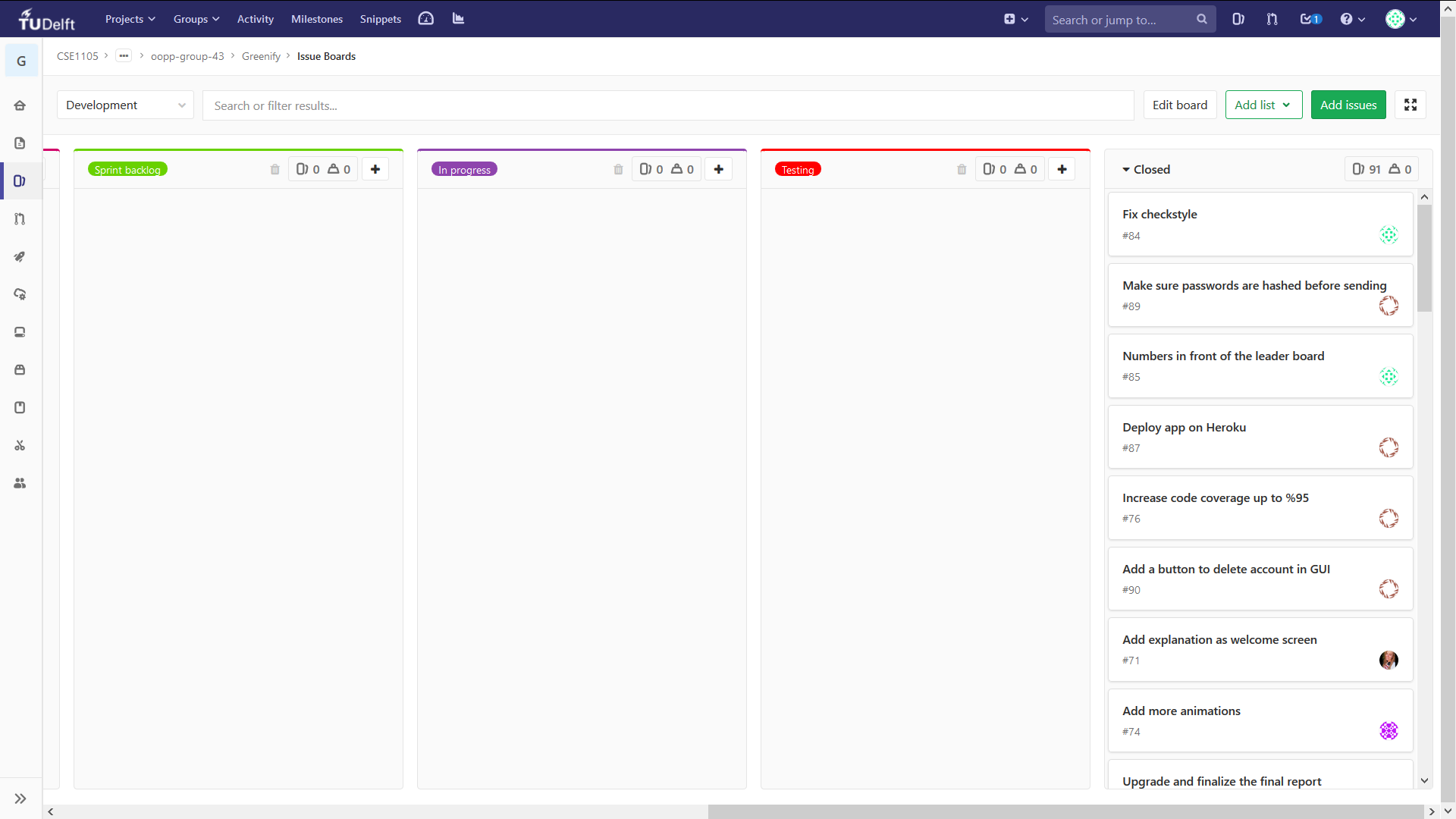Expand the sidebar with the double chevron
This screenshot has height=819, width=1456.
click(x=20, y=799)
